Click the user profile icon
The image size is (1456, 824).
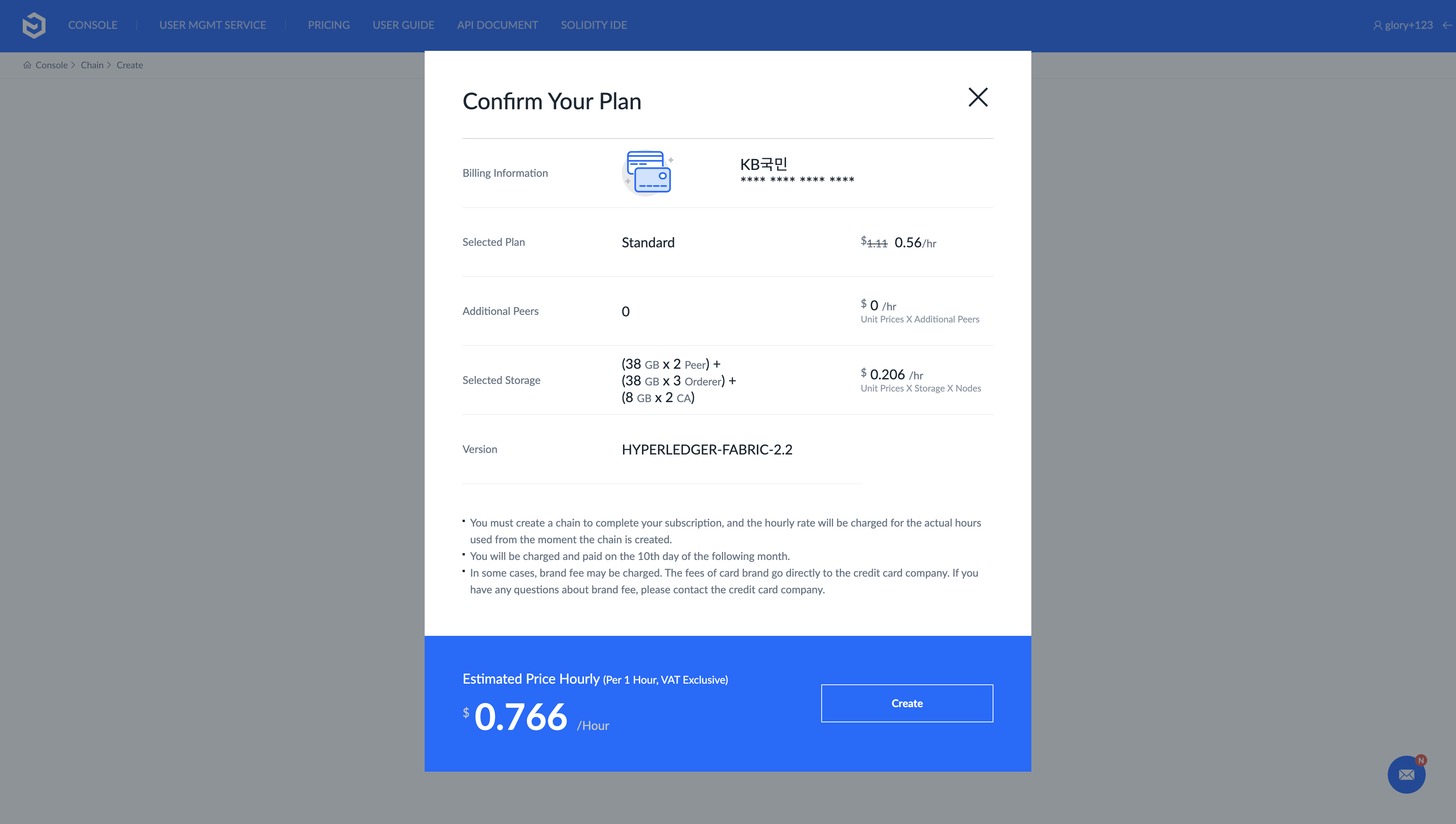point(1378,25)
